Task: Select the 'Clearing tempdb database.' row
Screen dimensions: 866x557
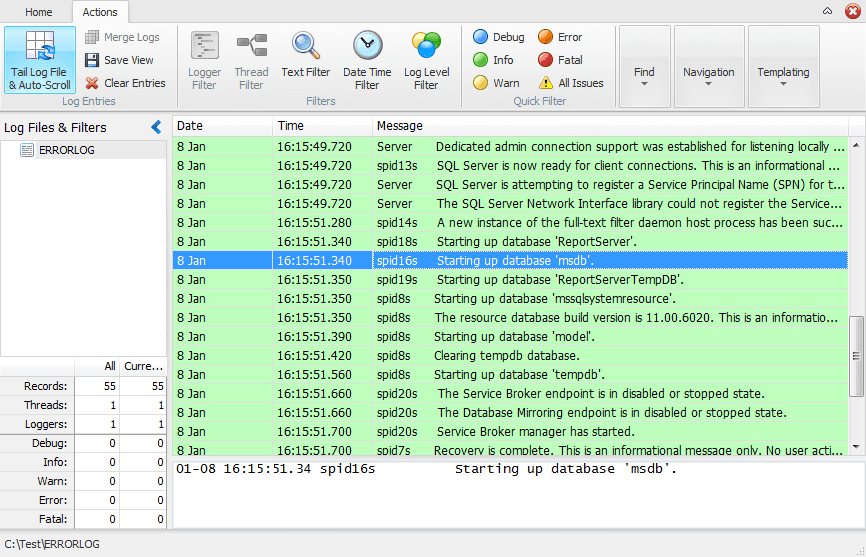Action: point(510,356)
